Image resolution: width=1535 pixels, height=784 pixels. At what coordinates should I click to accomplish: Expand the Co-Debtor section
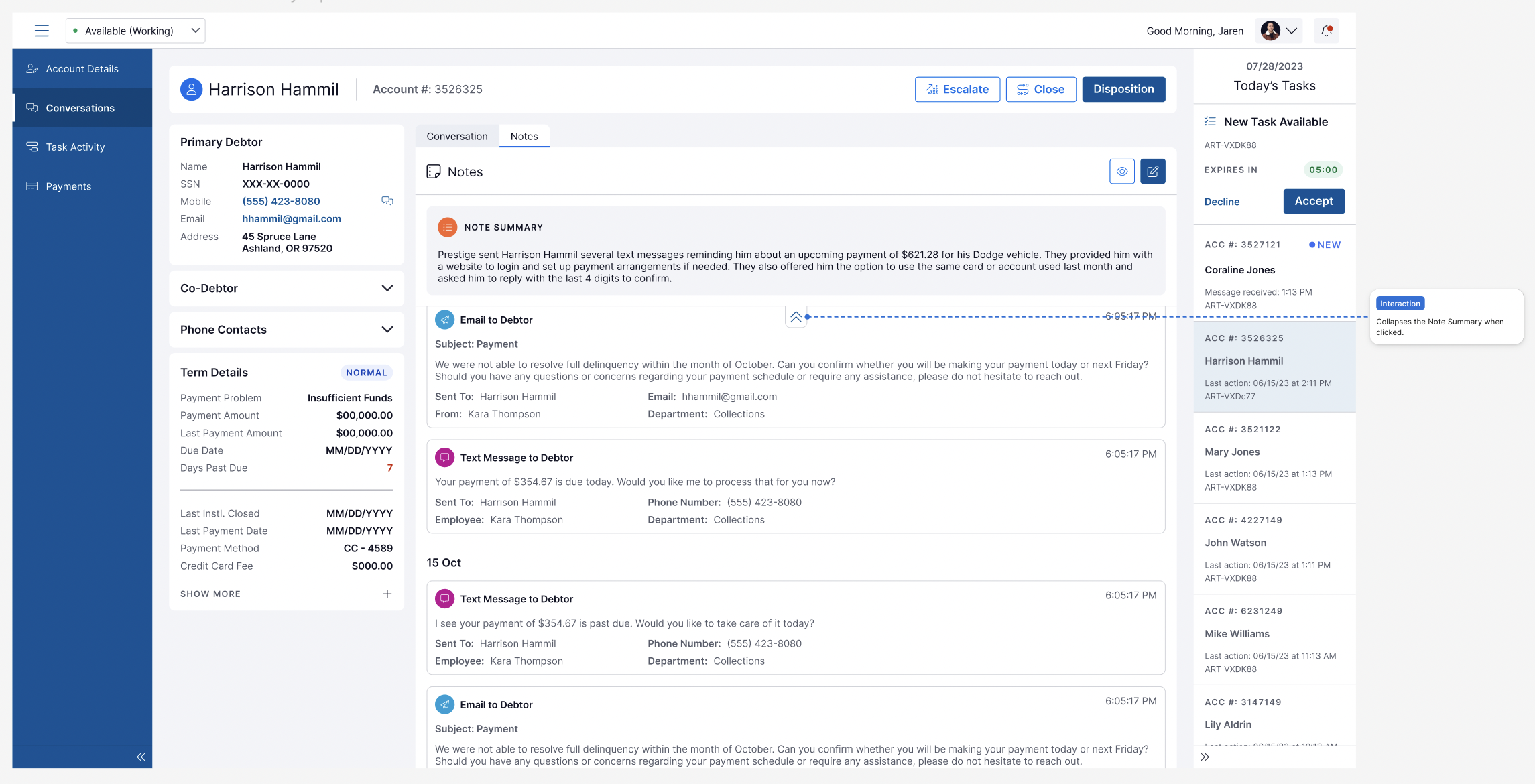(387, 288)
